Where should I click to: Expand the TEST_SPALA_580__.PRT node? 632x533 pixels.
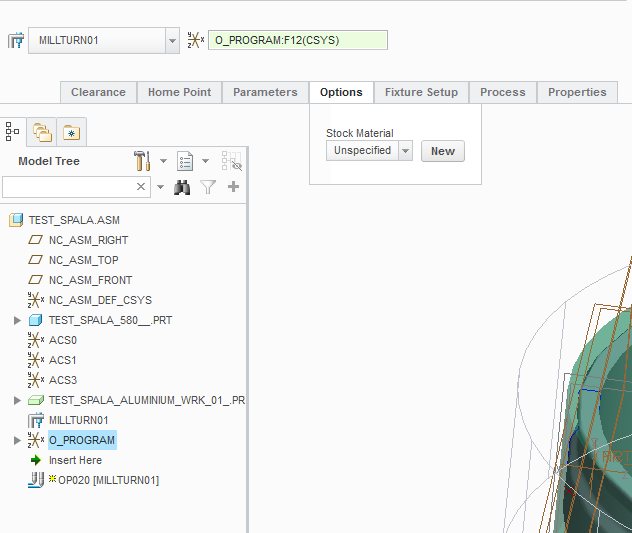[17, 321]
